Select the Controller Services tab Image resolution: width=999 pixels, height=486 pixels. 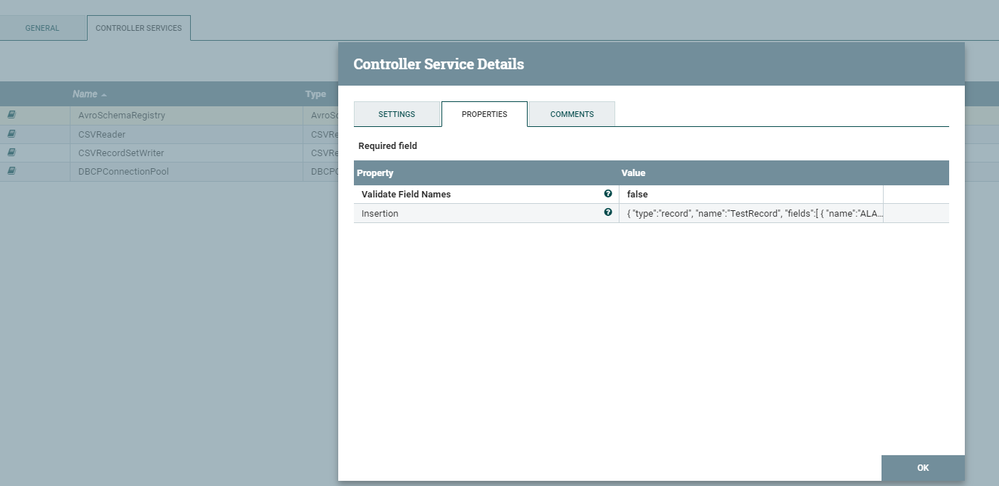pos(138,28)
